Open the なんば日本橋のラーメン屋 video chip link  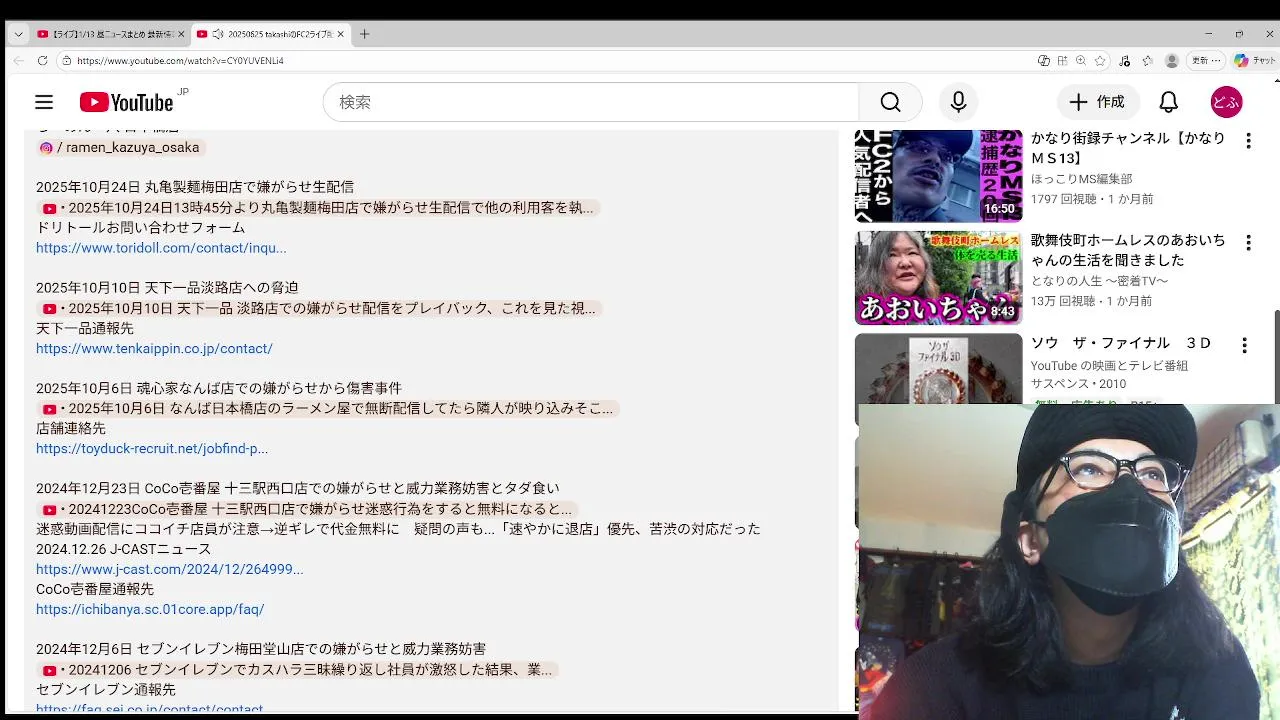coord(328,408)
